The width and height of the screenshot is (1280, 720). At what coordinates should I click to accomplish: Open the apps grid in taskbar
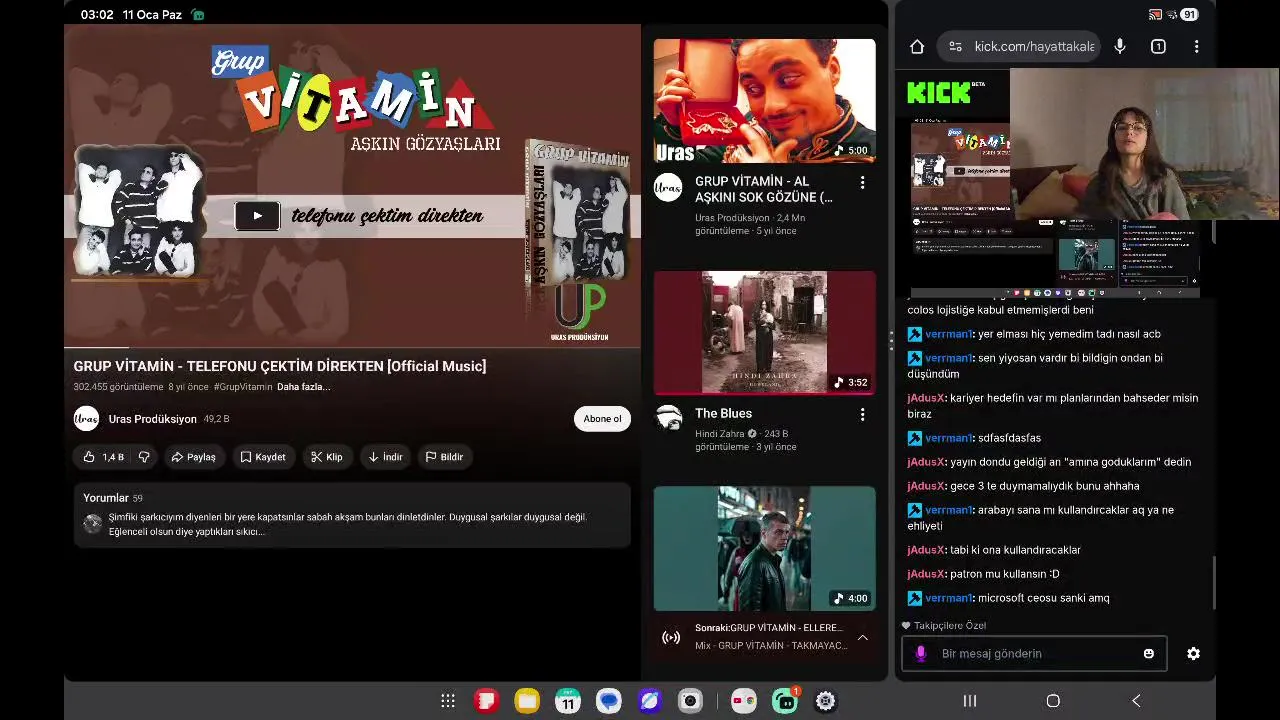[448, 701]
